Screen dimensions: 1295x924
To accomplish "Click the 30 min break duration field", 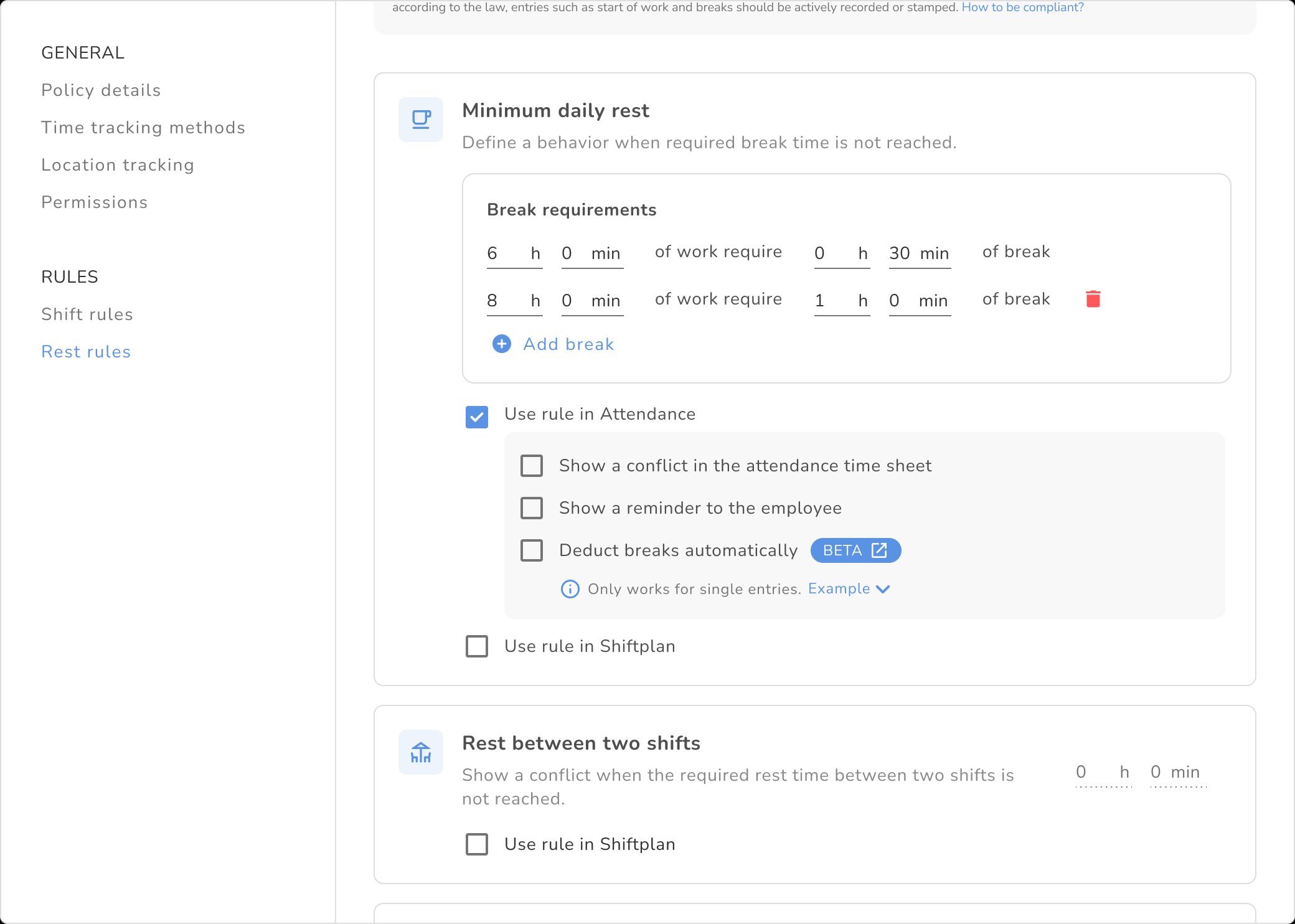I will pos(900,253).
